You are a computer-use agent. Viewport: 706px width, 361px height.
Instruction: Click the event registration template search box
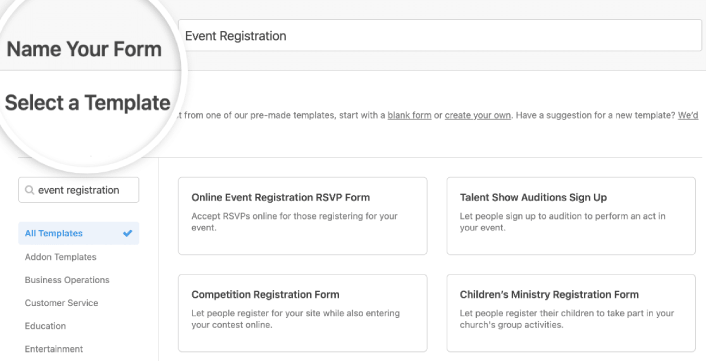pos(79,190)
